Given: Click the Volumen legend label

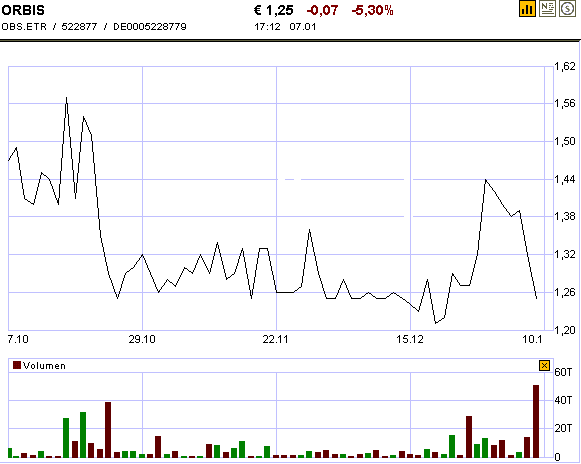Looking at the screenshot, I should pyautogui.click(x=44, y=366).
